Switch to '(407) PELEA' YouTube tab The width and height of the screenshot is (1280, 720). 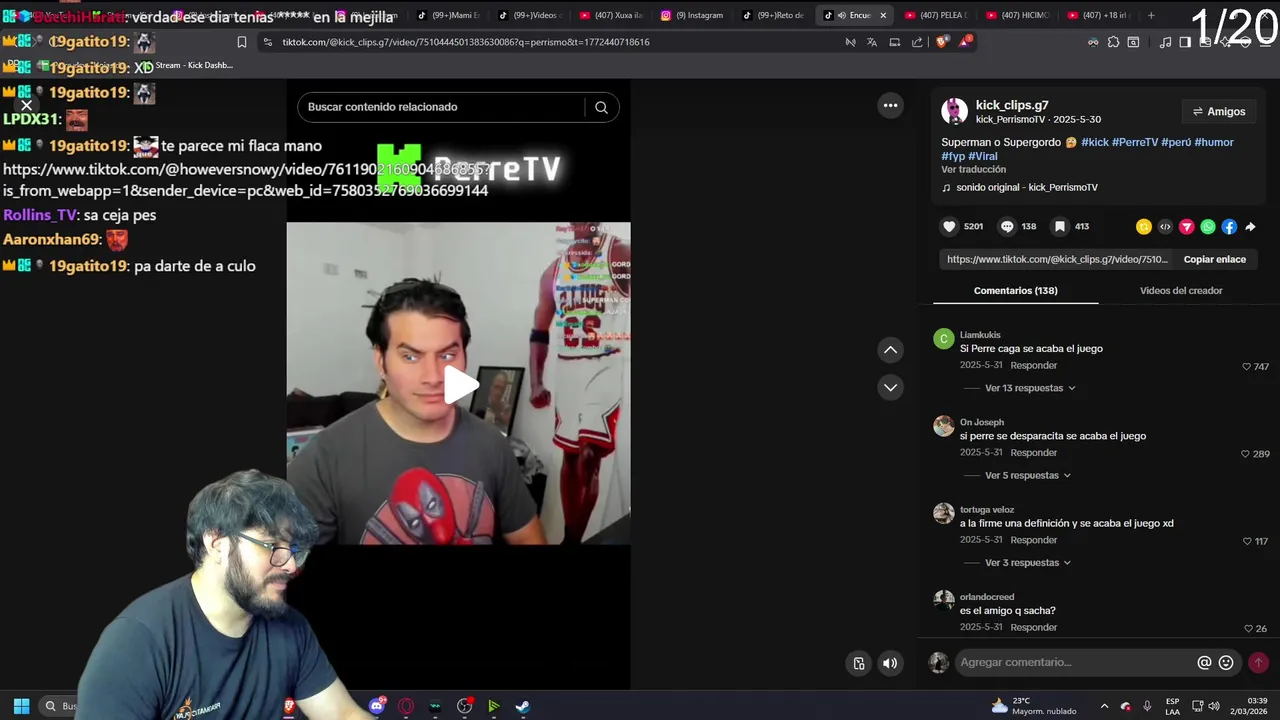(x=935, y=15)
